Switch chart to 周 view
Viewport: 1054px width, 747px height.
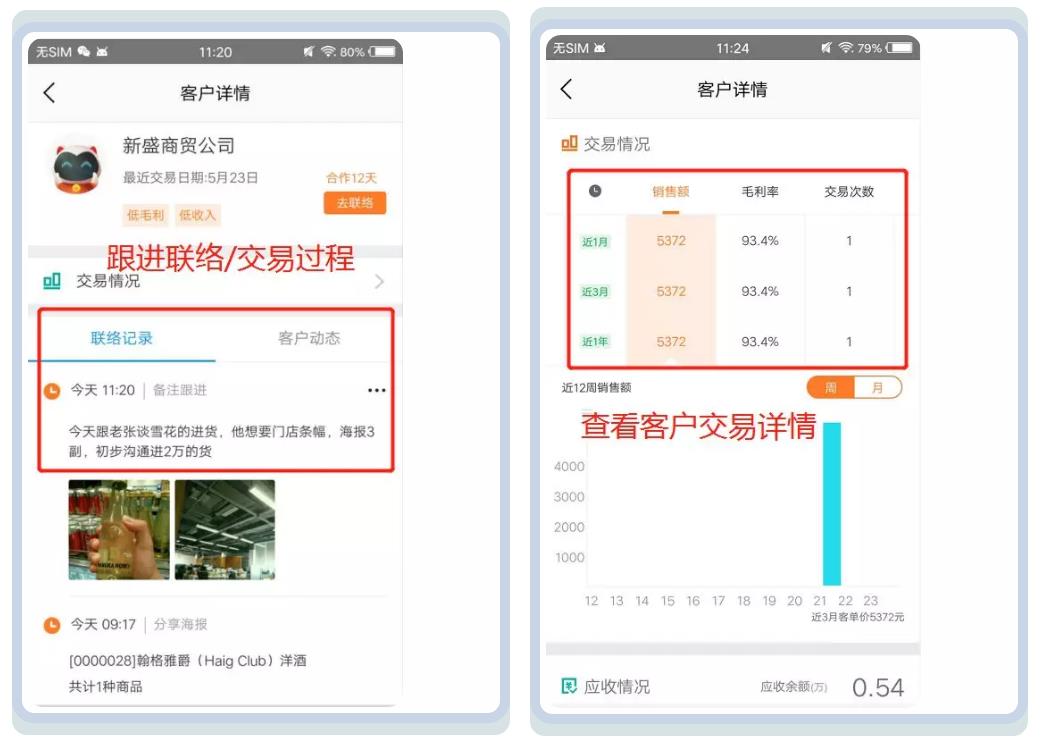click(831, 388)
